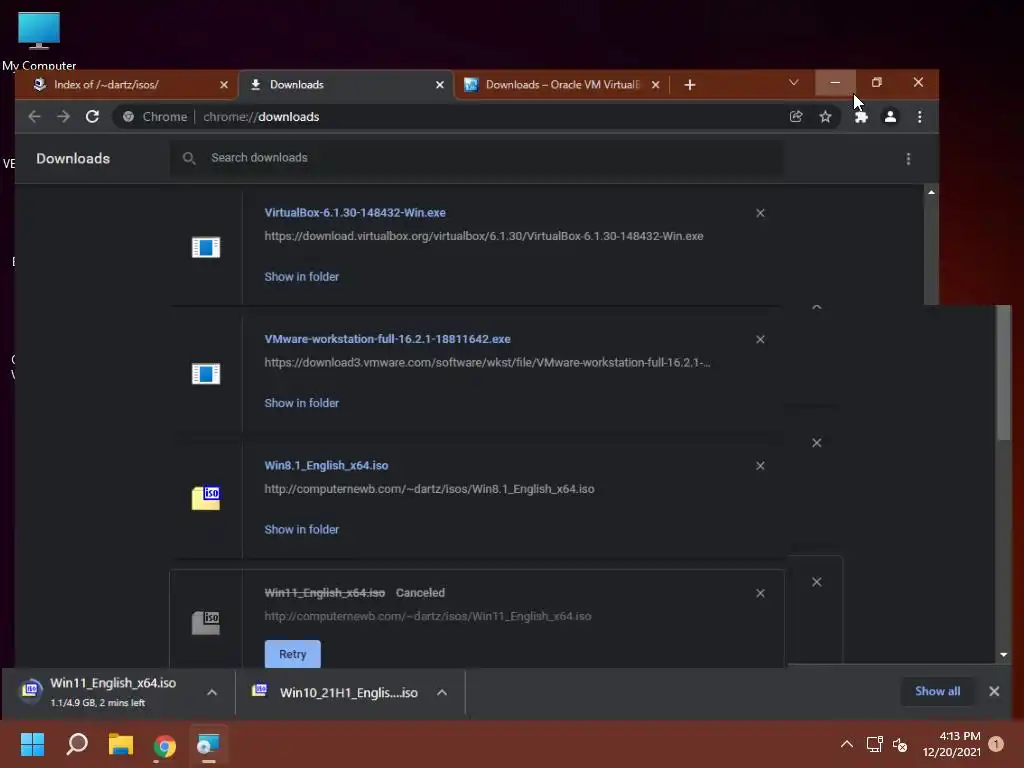This screenshot has height=768, width=1024.
Task: Close the Index of /~dartz/isos/ tab
Action: click(x=224, y=85)
